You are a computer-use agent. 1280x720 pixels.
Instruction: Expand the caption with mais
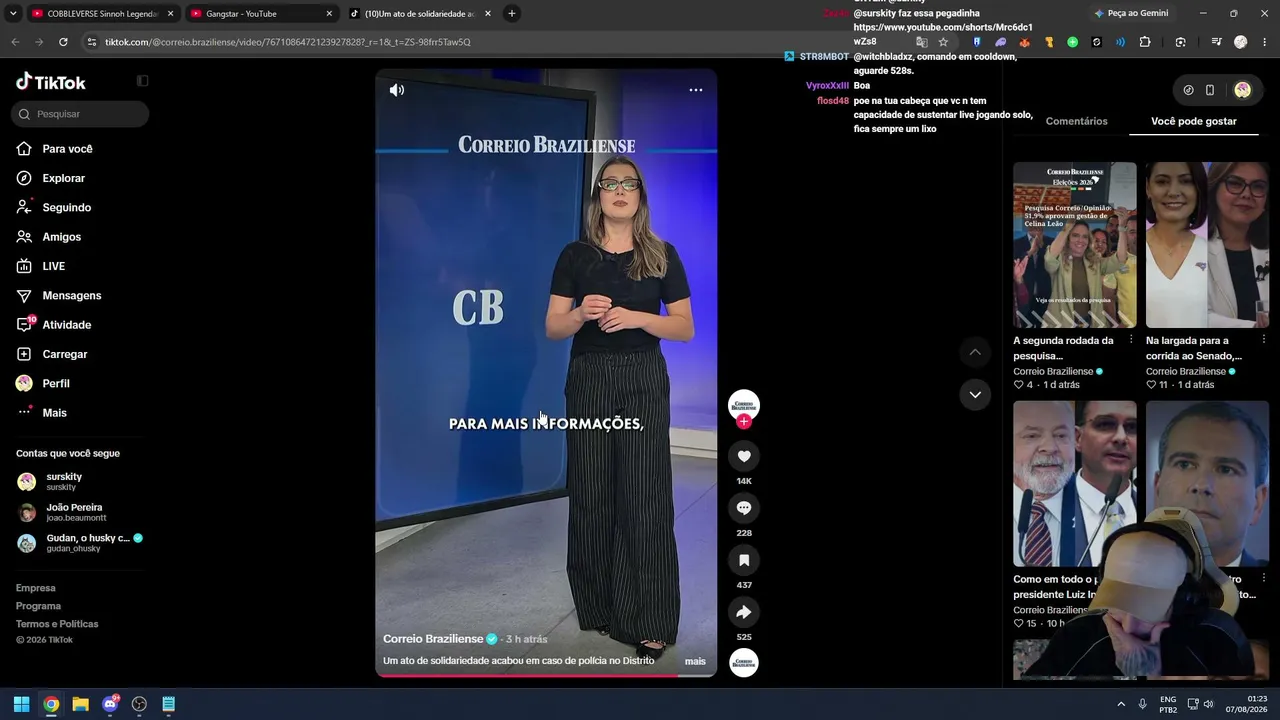pos(695,661)
